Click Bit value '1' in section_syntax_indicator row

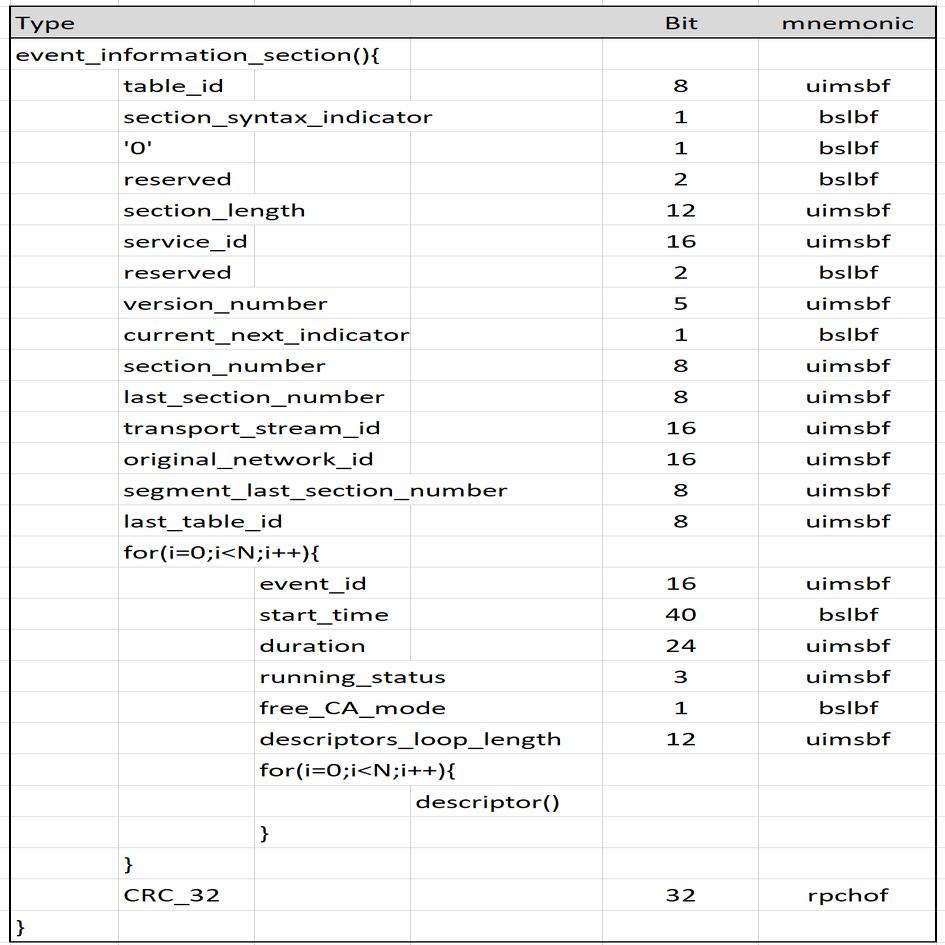pos(680,117)
